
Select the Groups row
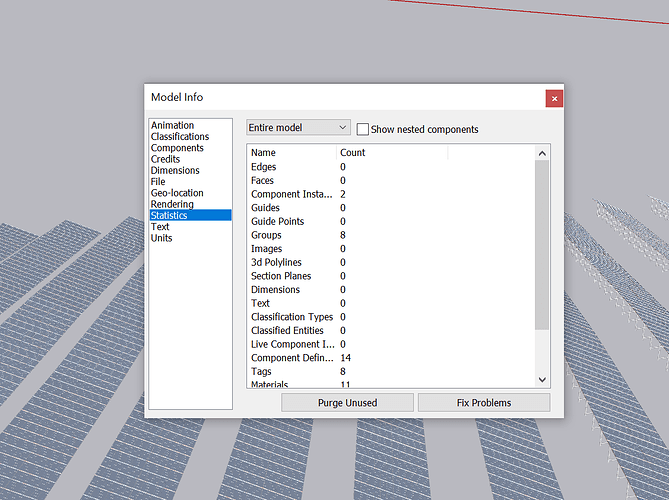tap(391, 235)
